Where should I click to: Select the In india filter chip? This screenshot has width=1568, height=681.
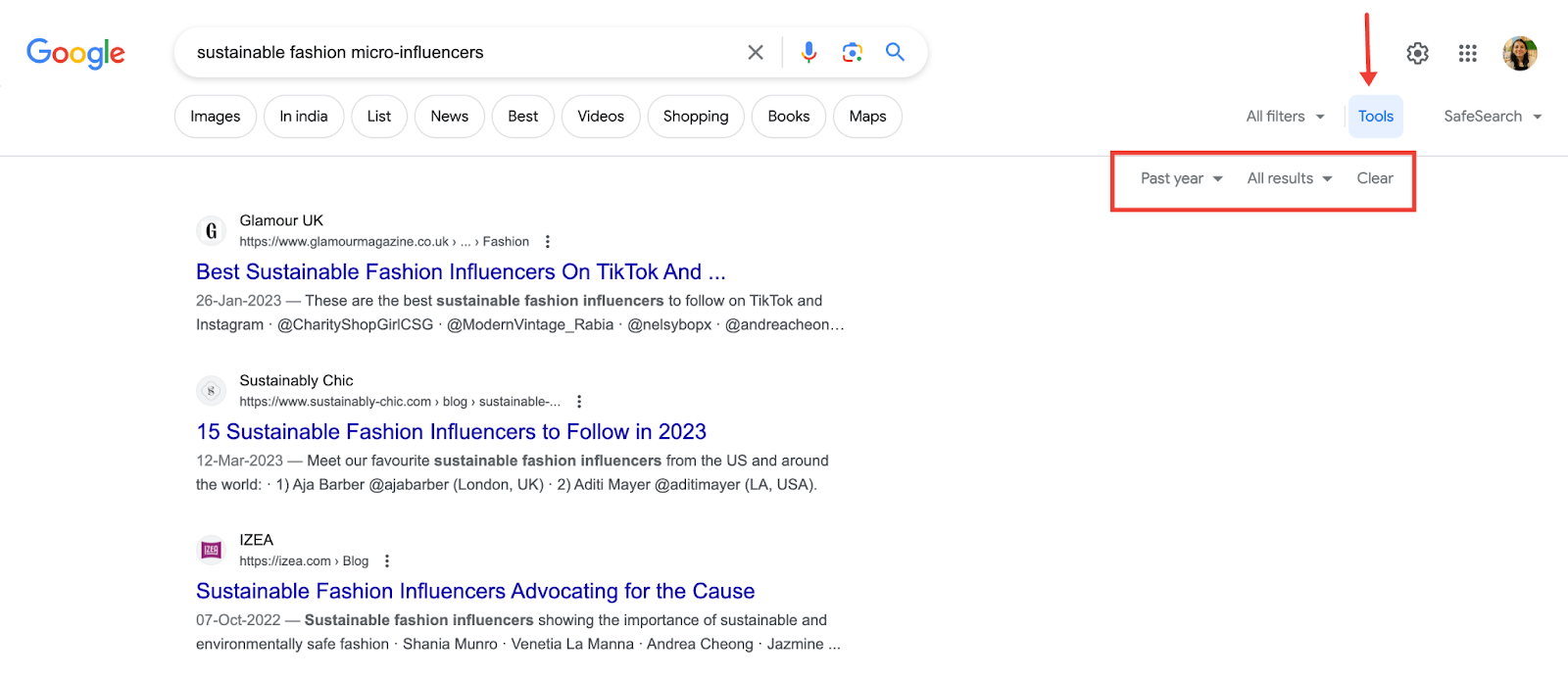pyautogui.click(x=304, y=117)
